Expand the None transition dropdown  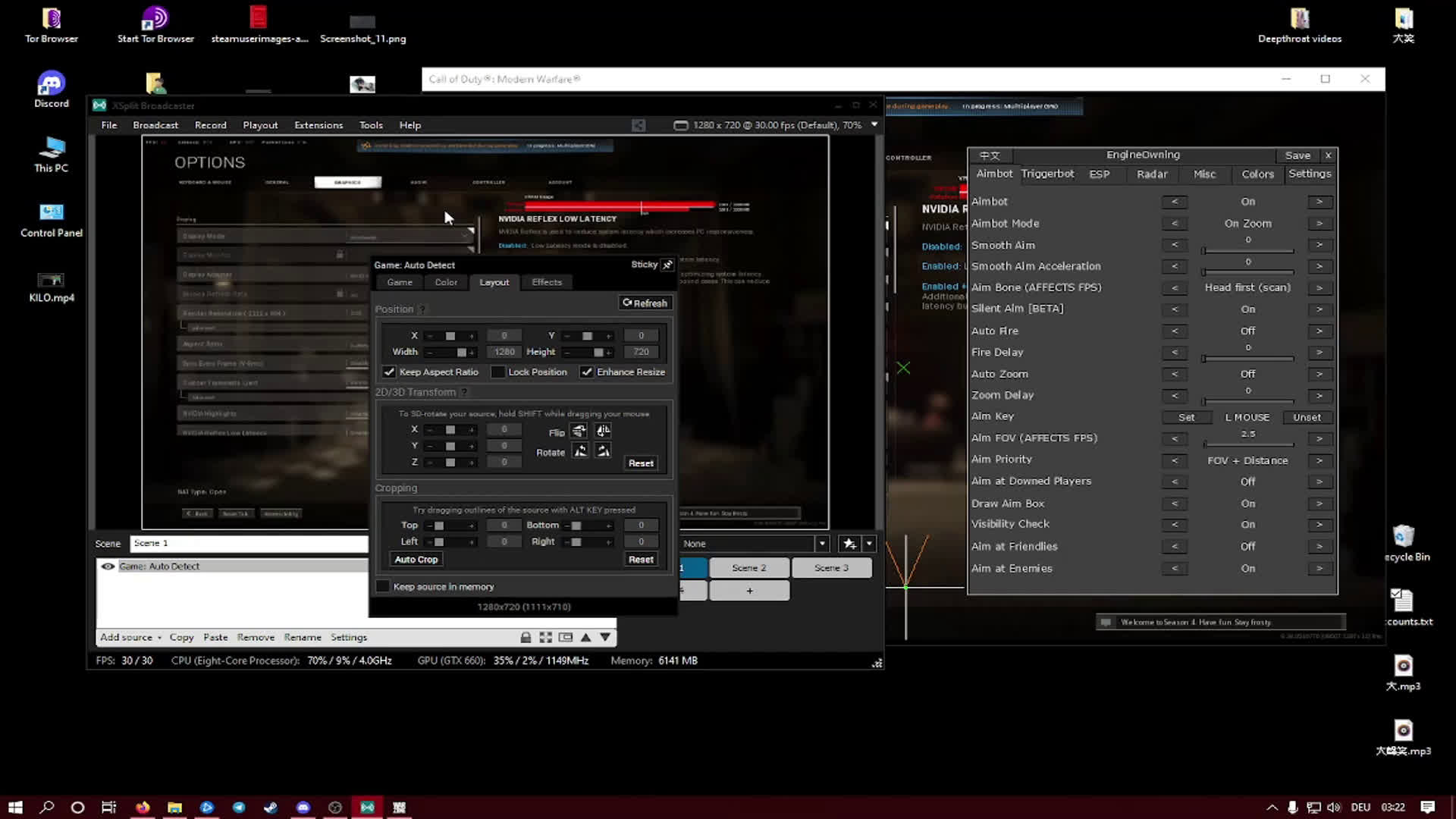(822, 544)
